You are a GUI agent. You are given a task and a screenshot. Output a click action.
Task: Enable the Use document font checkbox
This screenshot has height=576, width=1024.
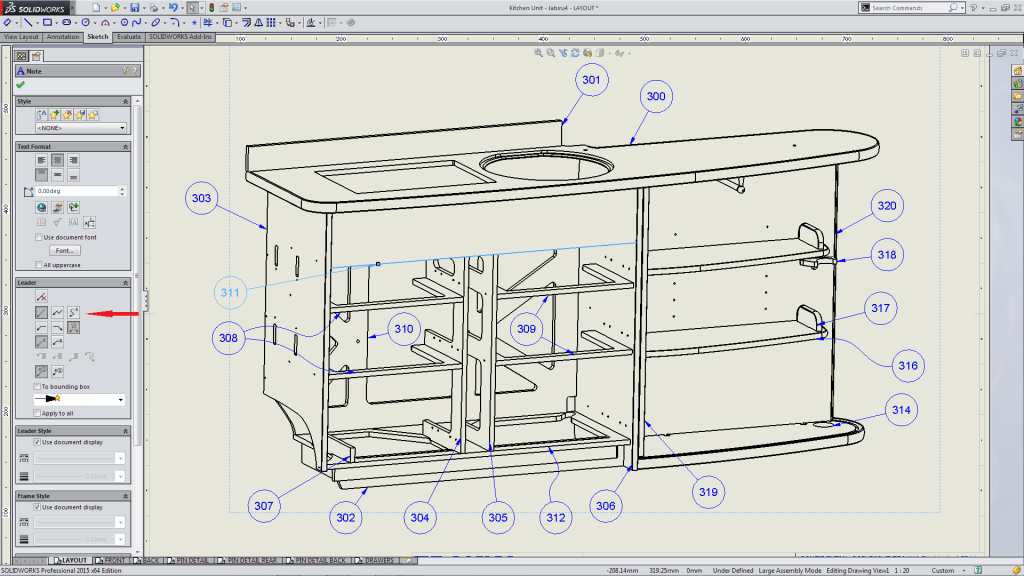pyautogui.click(x=38, y=237)
